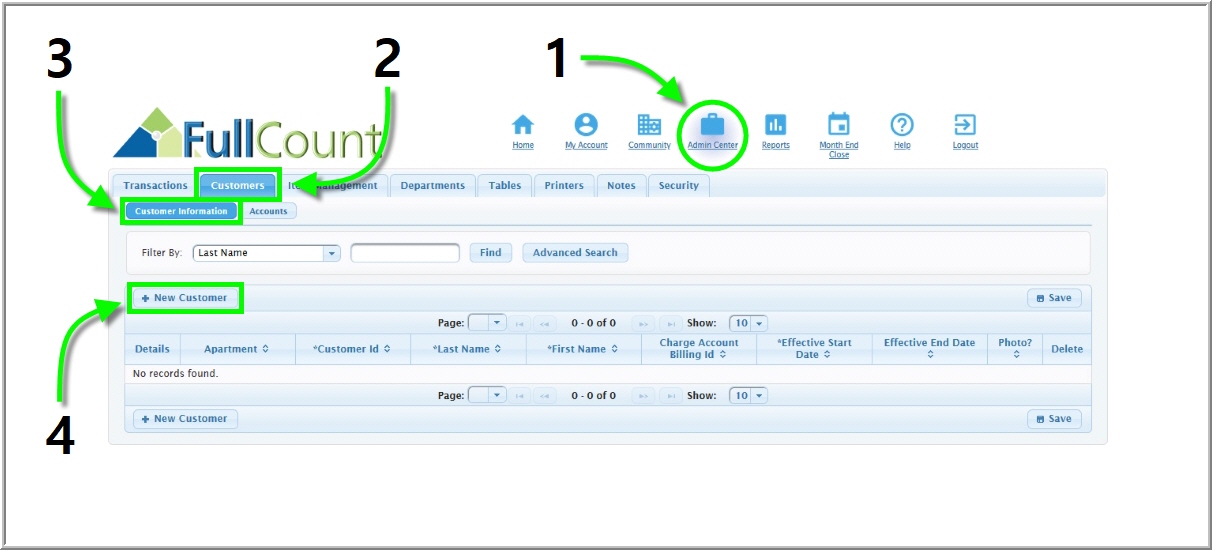
Task: Click the bottom Save button
Action: 1054,419
